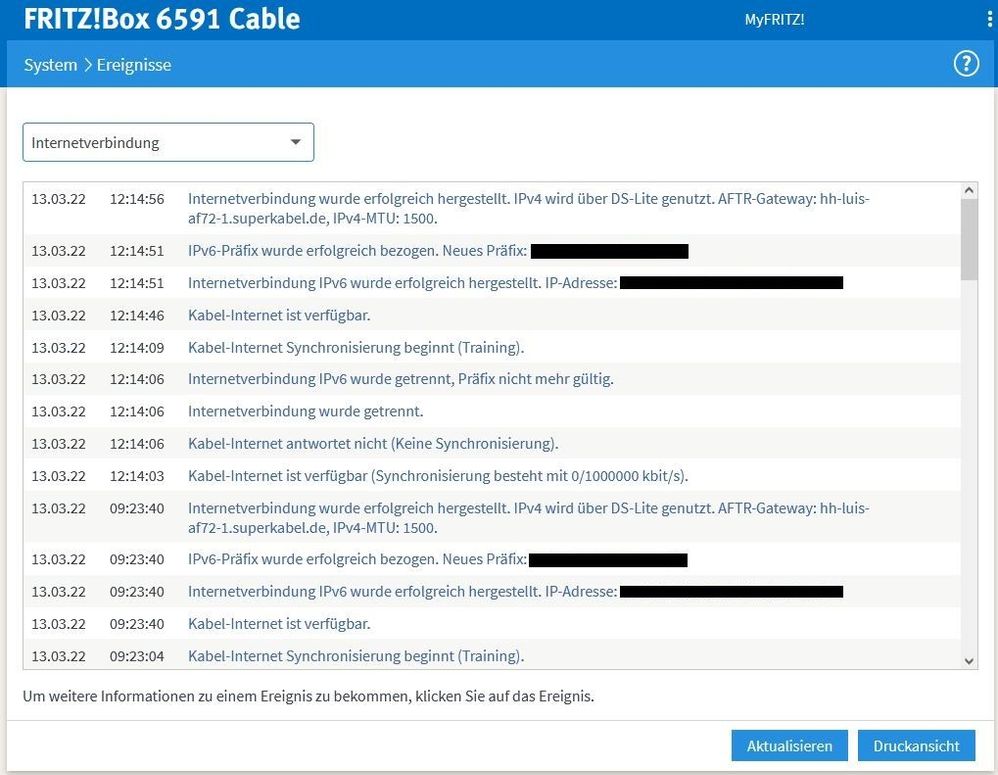This screenshot has width=998, height=775.
Task: Open 12:14:46 Kabel-Internet ist verfügbar event
Action: tap(492, 315)
